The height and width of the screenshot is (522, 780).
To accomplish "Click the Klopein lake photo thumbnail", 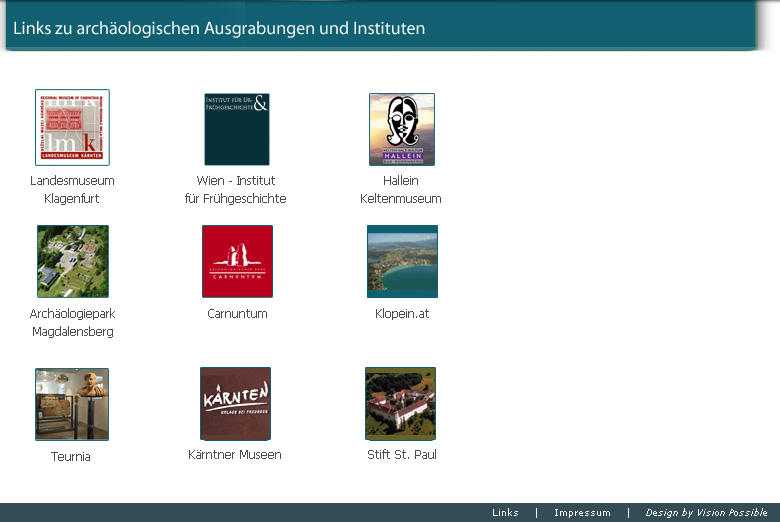I will pos(402,261).
